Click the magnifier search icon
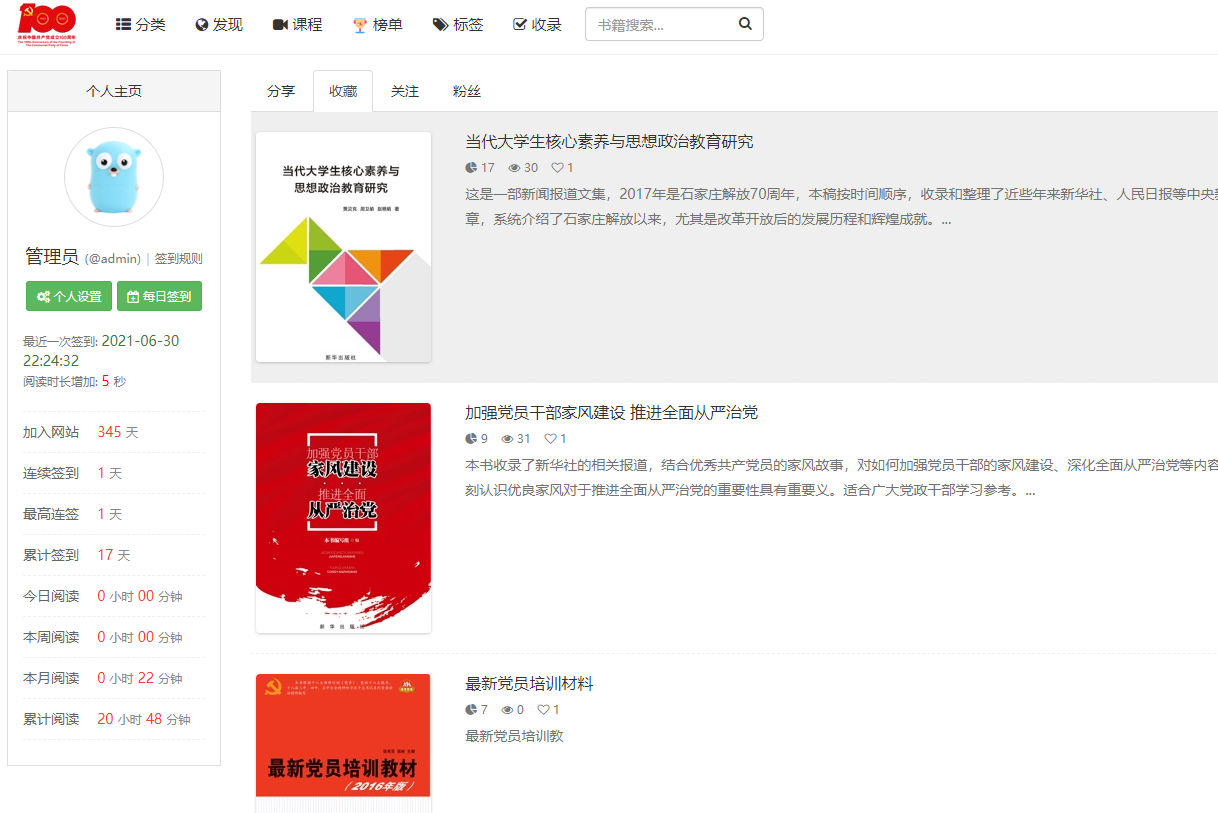The width and height of the screenshot is (1218, 813). pos(745,24)
